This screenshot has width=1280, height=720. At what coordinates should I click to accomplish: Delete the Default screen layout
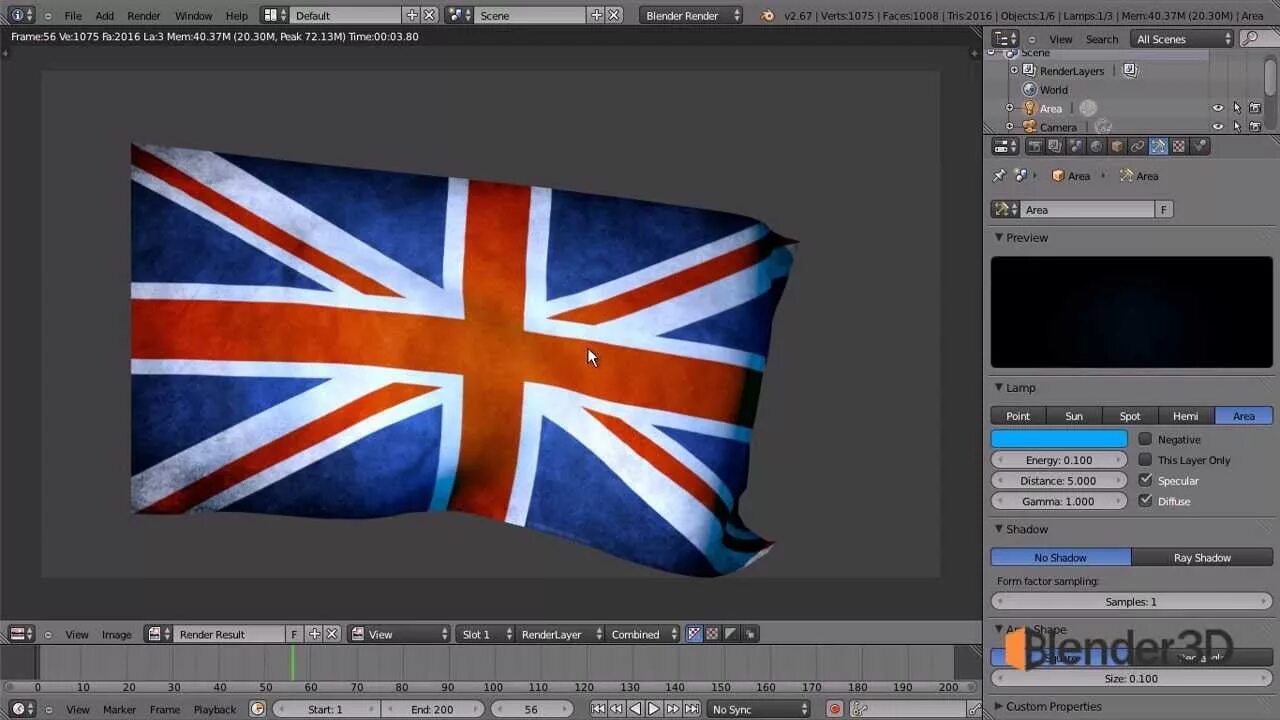[429, 15]
